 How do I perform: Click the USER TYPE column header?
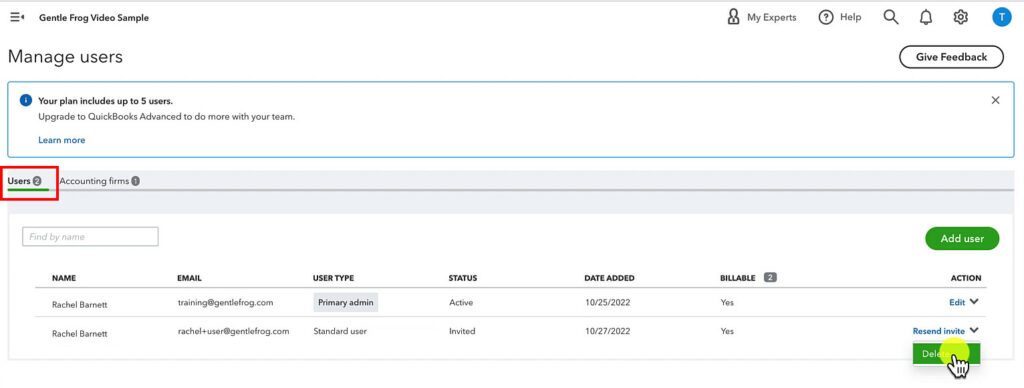click(x=333, y=278)
